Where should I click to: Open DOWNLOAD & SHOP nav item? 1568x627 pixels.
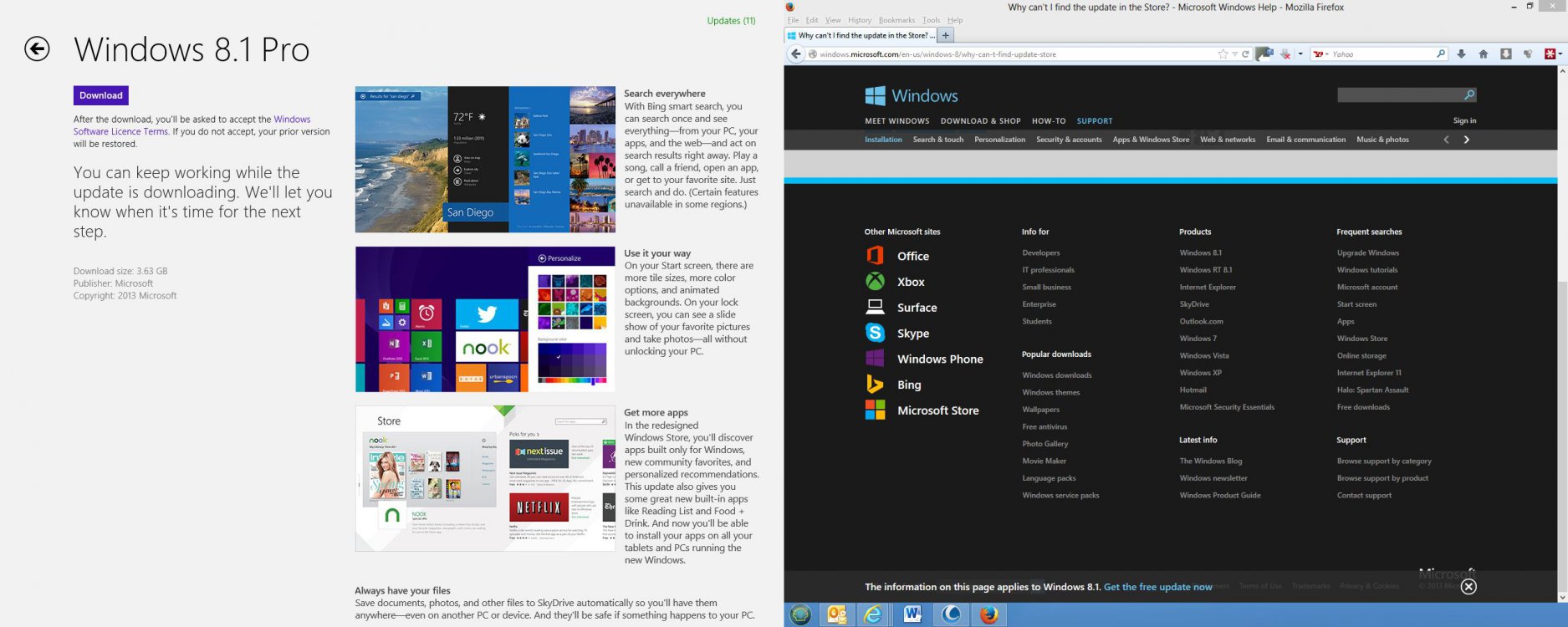(980, 121)
